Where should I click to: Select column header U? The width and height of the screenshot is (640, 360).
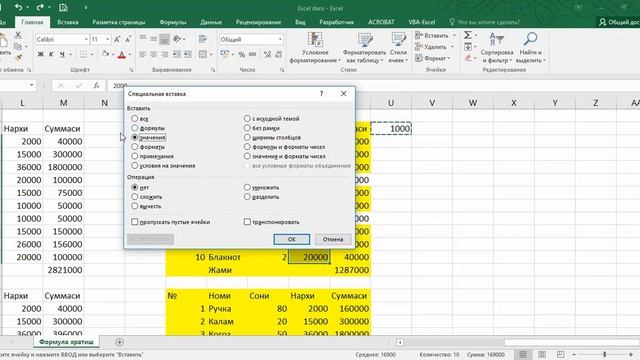pyautogui.click(x=391, y=103)
